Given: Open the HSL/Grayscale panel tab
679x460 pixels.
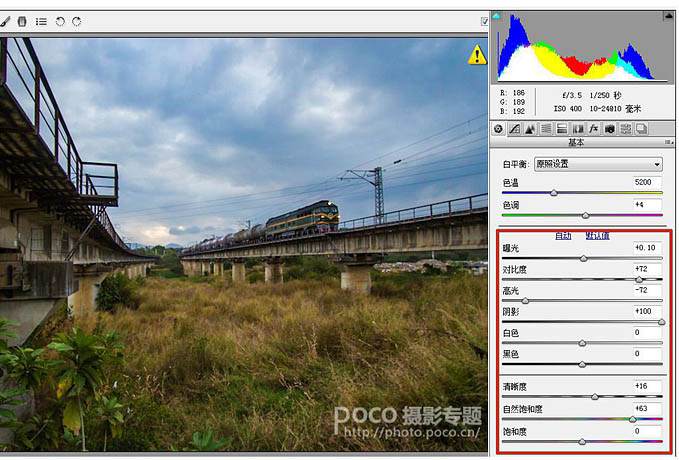Looking at the screenshot, I should click(546, 129).
